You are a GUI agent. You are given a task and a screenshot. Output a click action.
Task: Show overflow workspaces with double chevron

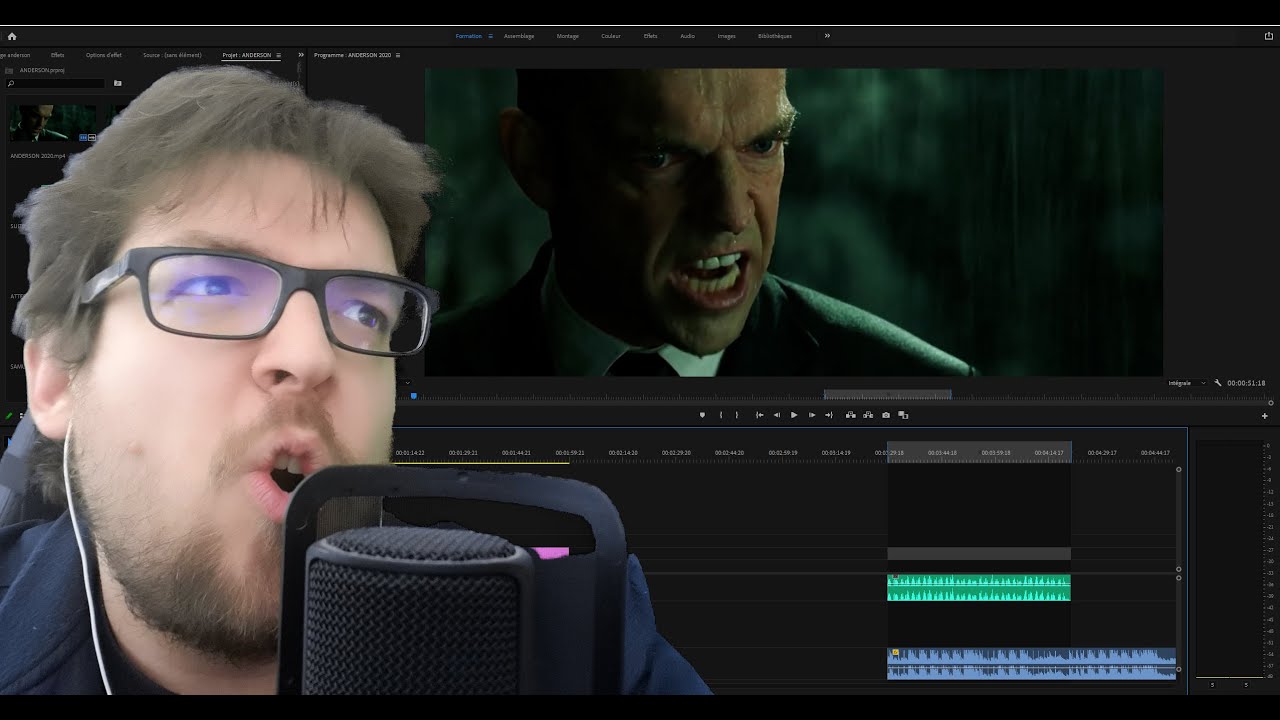pyautogui.click(x=827, y=36)
